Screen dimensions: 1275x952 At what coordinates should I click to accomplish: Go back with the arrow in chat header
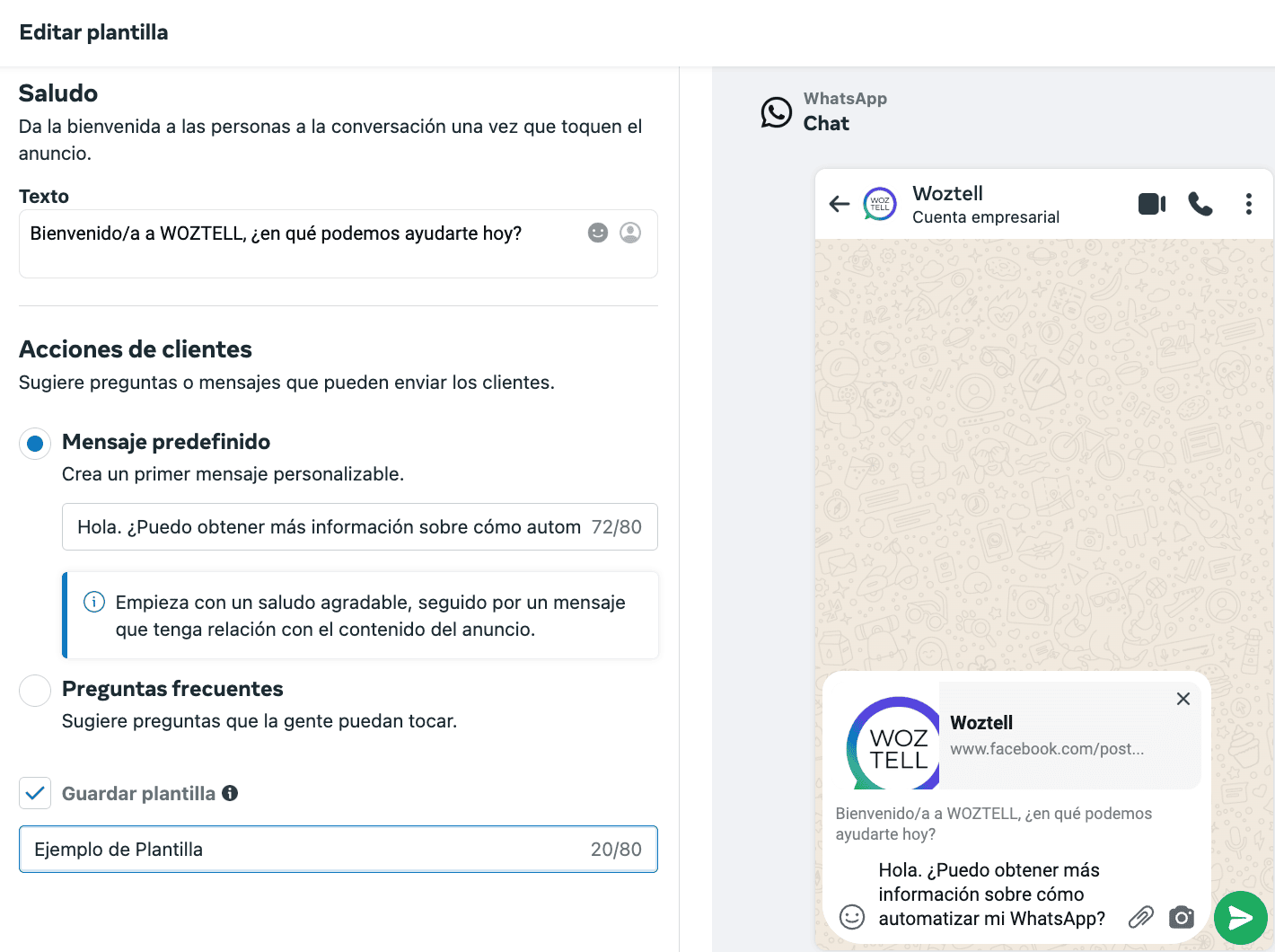(840, 204)
